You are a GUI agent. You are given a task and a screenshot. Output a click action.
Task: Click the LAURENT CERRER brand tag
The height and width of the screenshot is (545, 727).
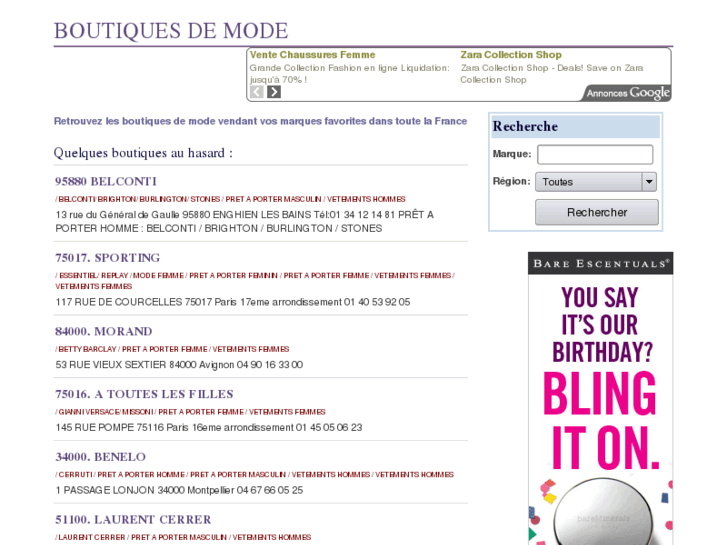tap(91, 537)
